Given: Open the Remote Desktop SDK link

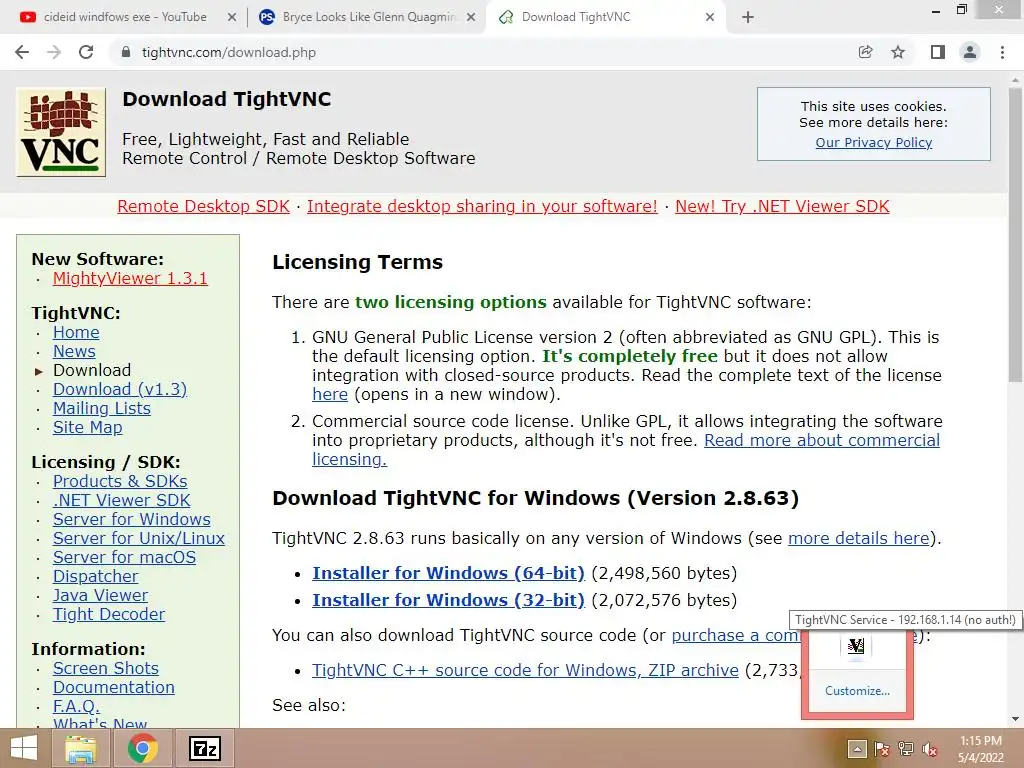Looking at the screenshot, I should [x=203, y=206].
